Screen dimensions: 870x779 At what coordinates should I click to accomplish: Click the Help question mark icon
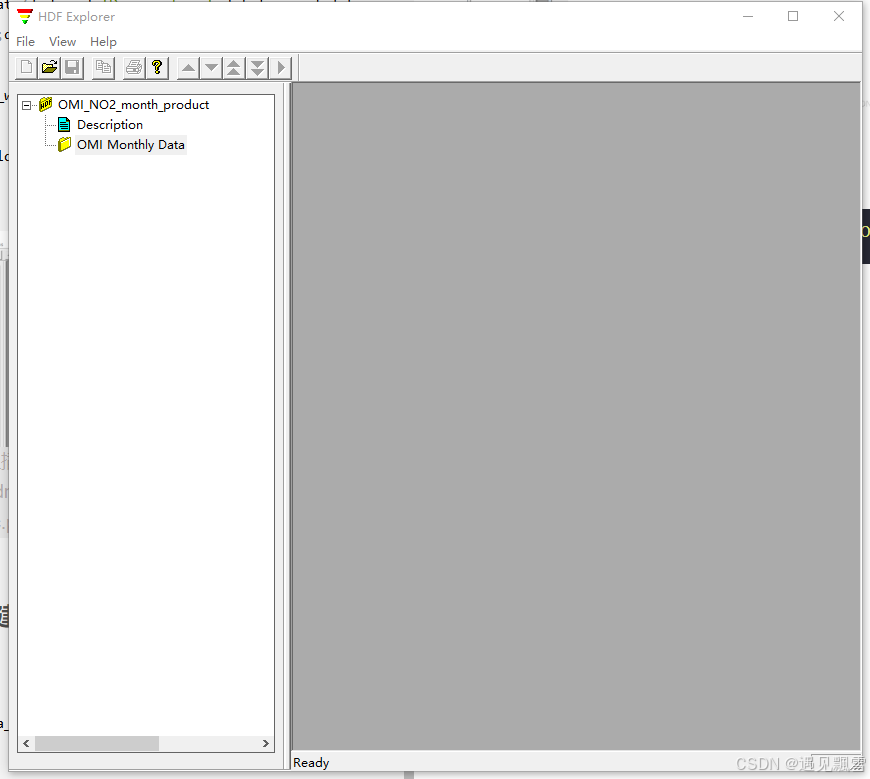(157, 68)
